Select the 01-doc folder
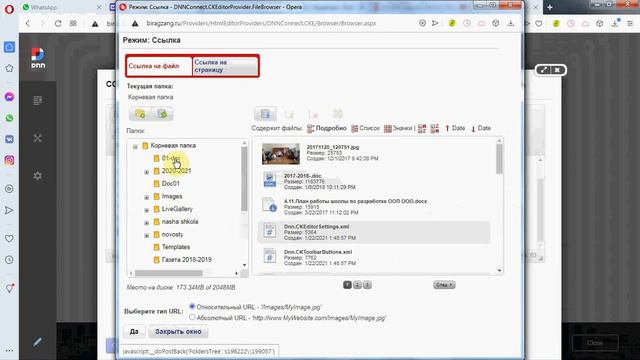The image size is (640, 360). coord(171,158)
